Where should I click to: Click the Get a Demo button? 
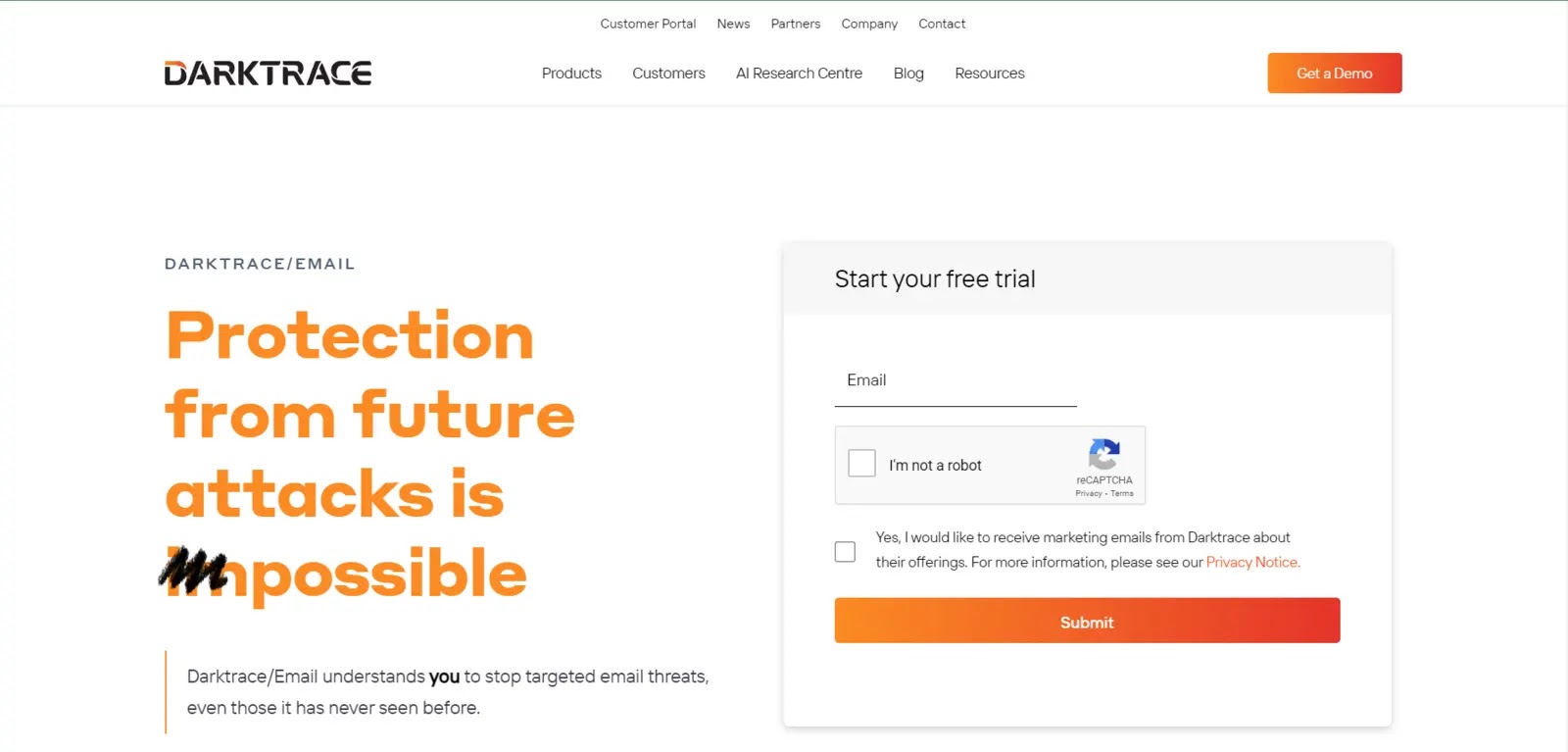pos(1334,74)
